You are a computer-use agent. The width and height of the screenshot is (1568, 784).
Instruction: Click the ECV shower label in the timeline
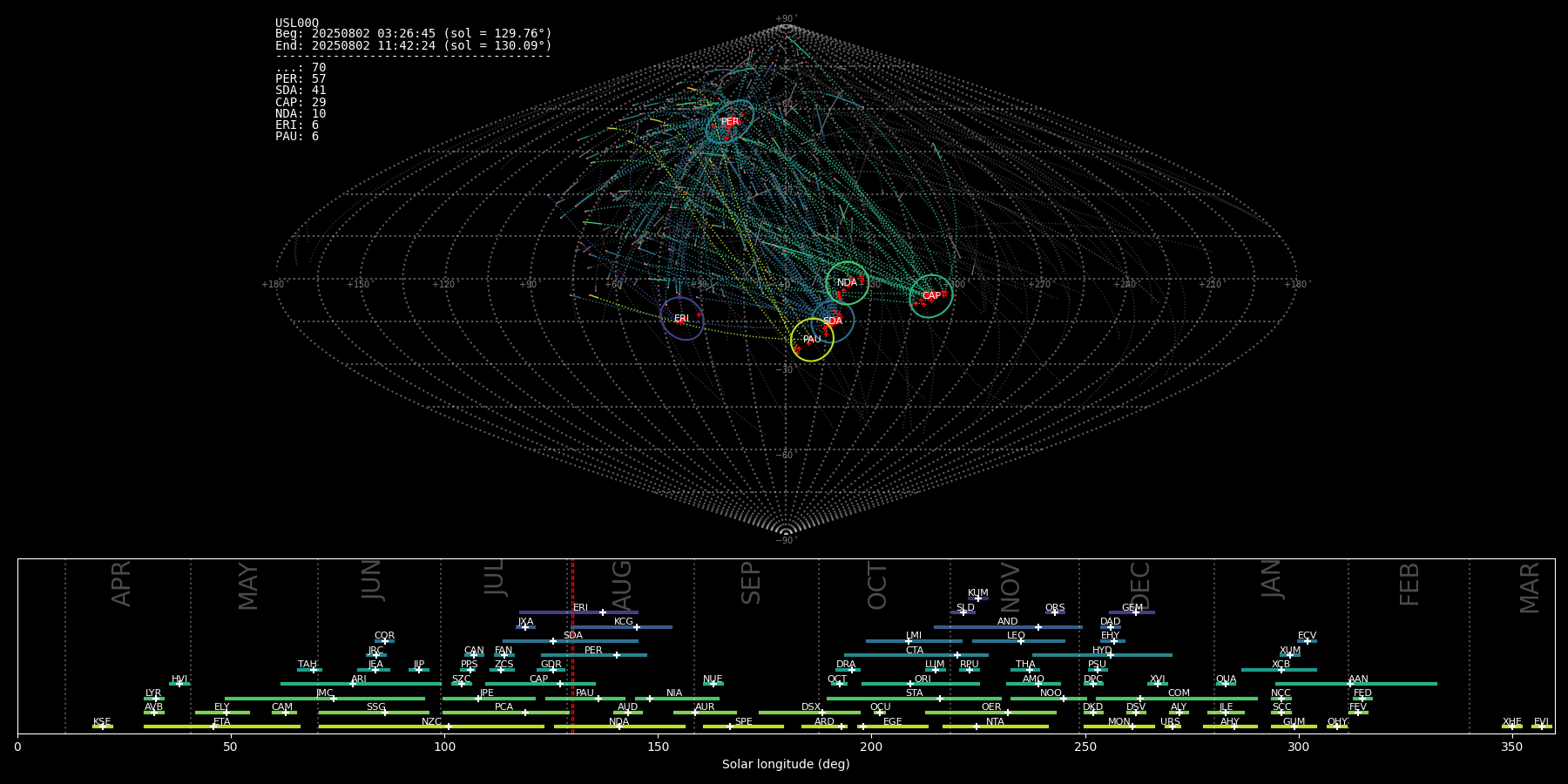click(1307, 636)
